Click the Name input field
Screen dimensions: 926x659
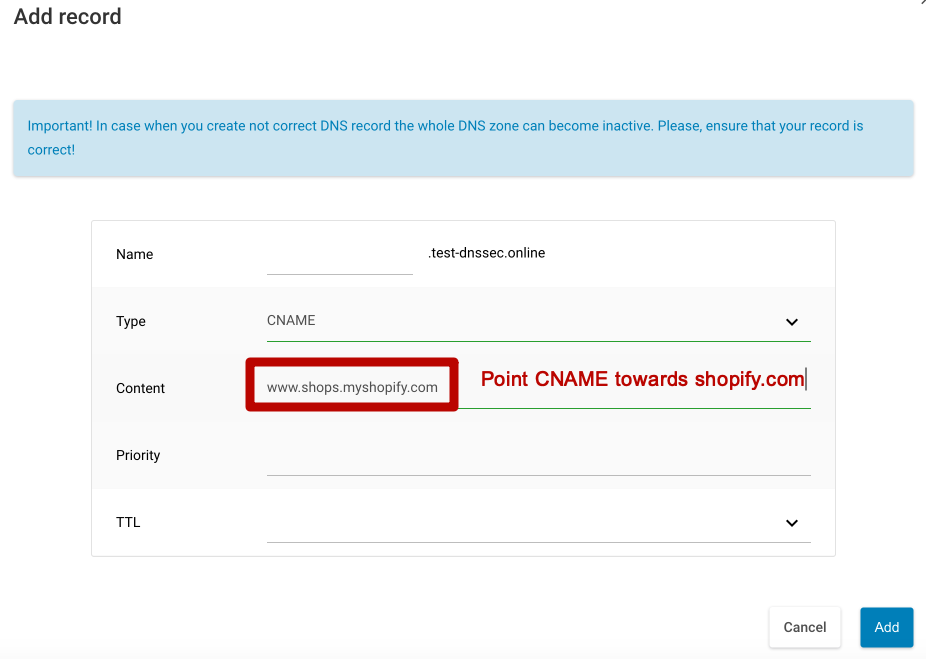point(340,256)
